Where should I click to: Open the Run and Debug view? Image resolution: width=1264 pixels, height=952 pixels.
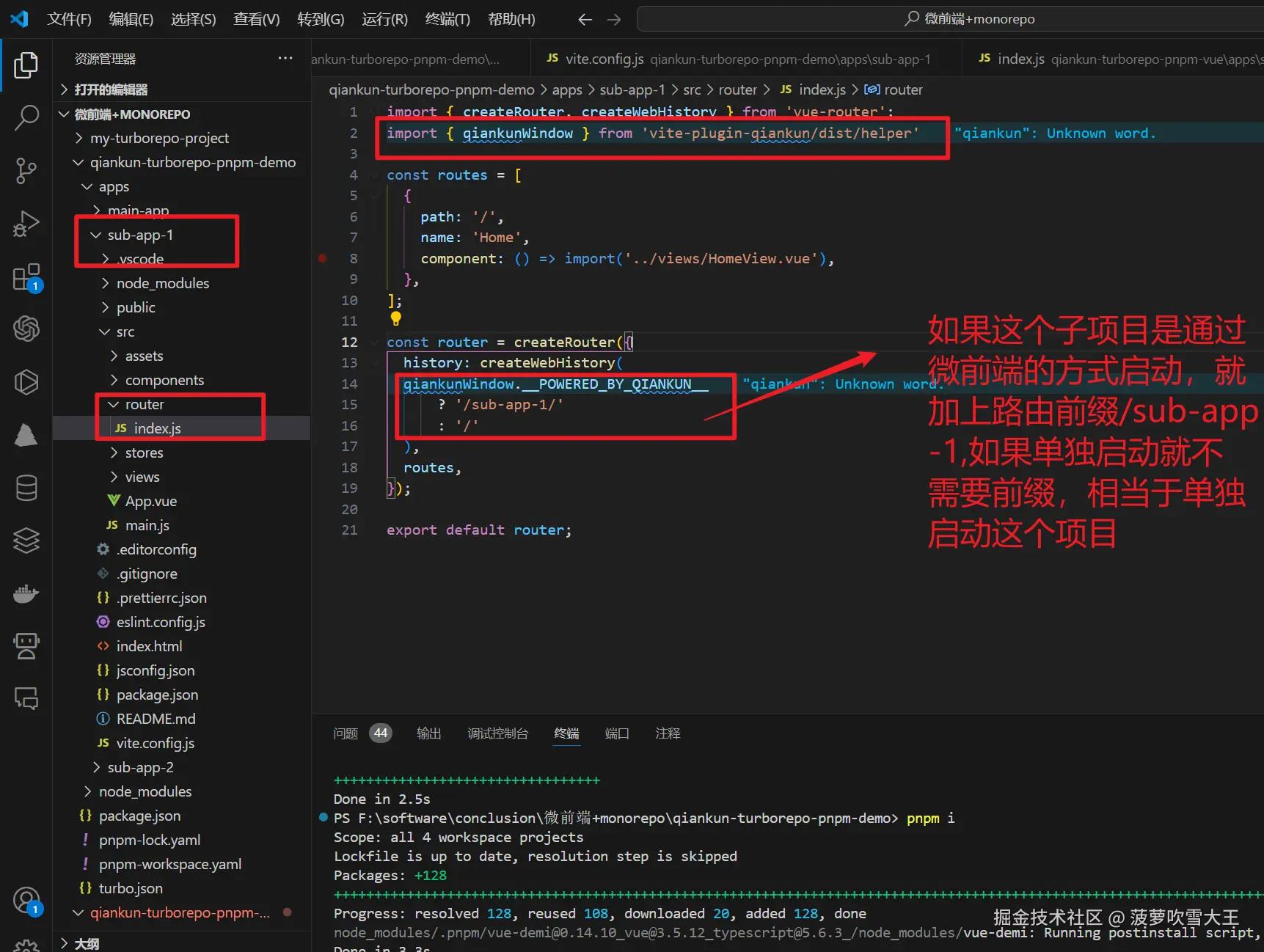tap(26, 224)
